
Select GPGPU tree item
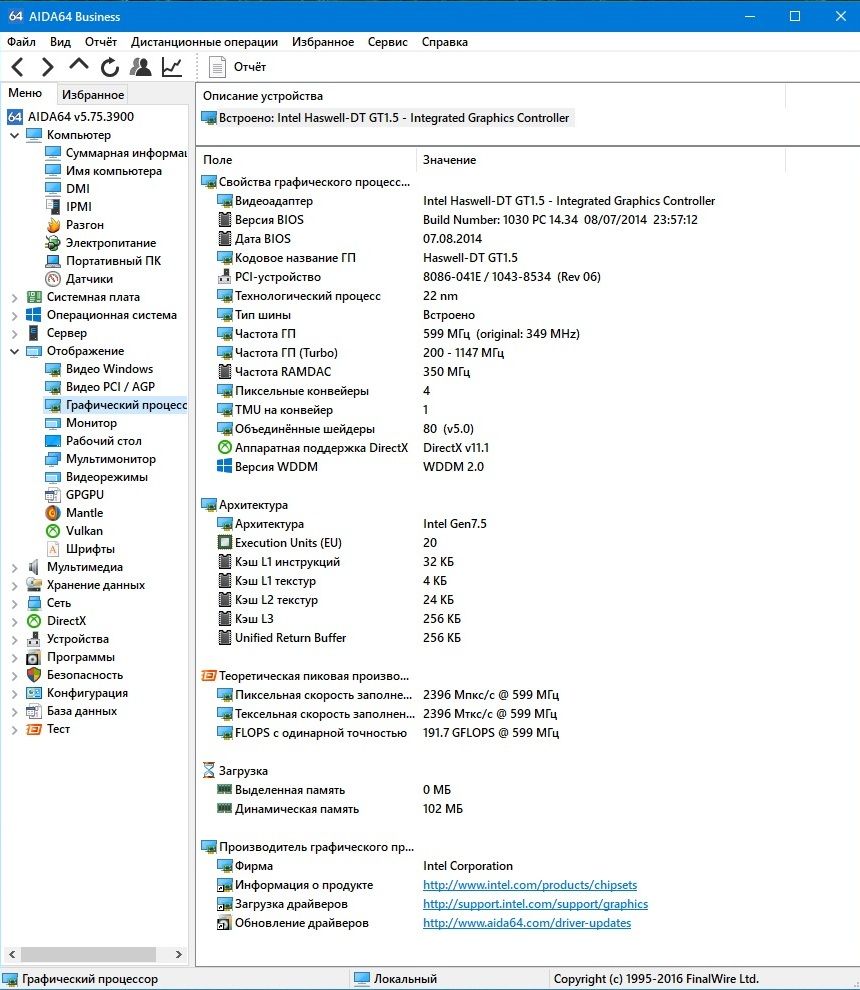[x=75, y=495]
